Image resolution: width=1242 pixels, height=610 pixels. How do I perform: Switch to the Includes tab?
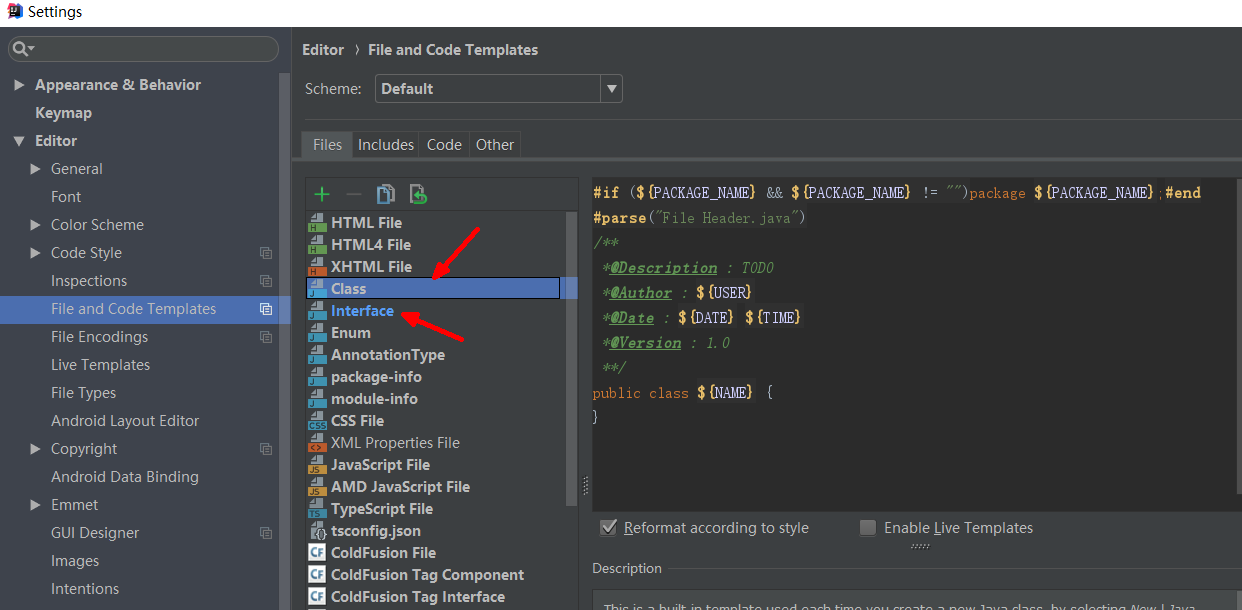click(x=386, y=145)
